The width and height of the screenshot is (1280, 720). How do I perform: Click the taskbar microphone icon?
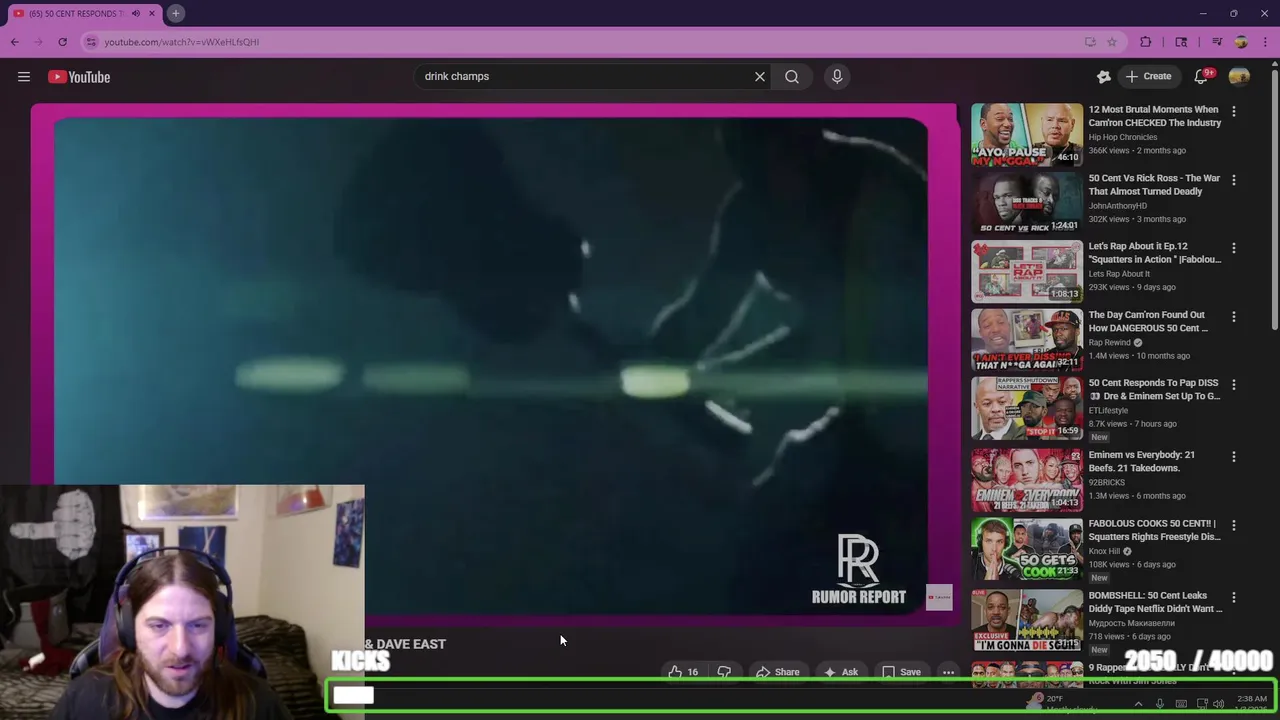tap(1160, 704)
